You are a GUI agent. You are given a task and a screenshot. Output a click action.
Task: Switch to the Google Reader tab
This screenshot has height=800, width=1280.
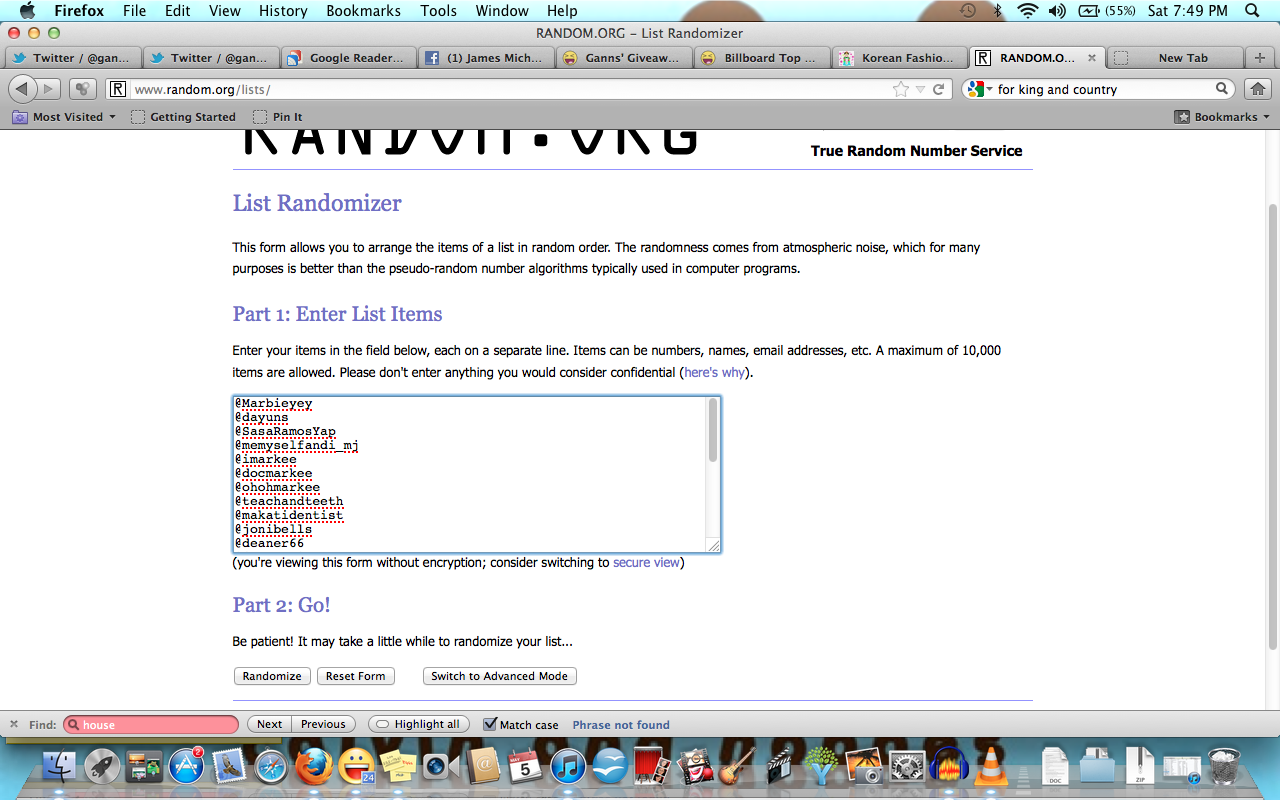point(348,58)
